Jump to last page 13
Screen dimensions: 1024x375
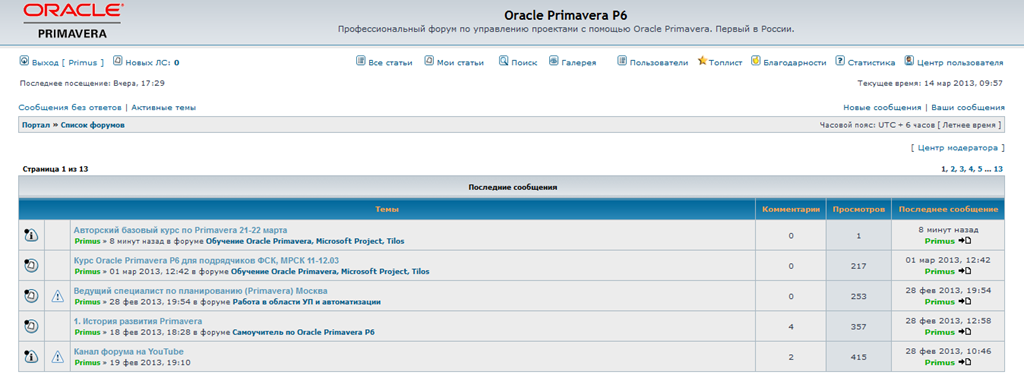point(998,169)
